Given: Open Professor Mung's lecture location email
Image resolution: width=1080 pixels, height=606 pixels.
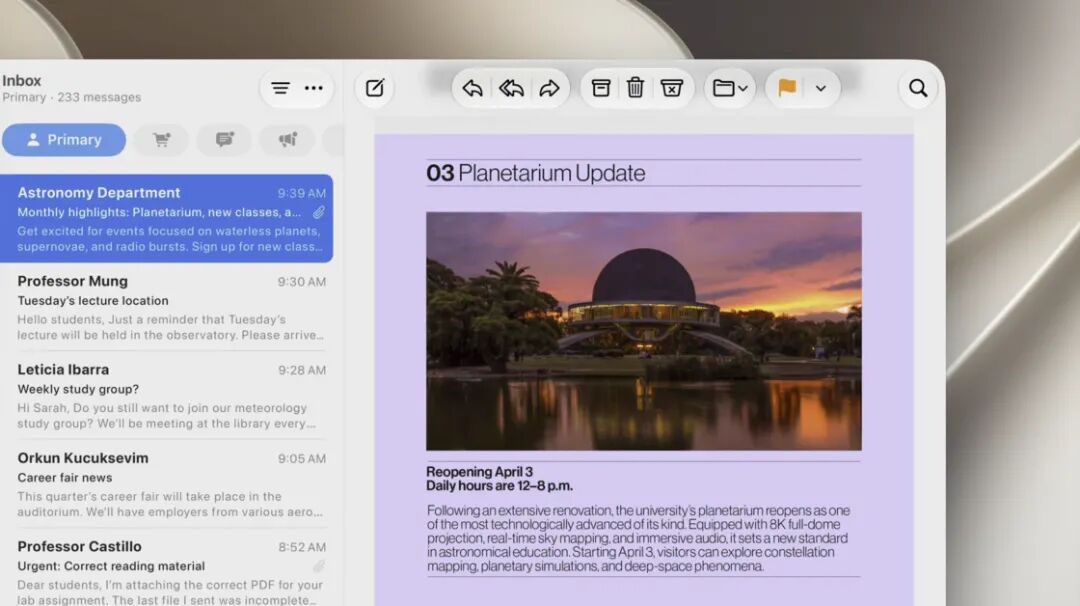Looking at the screenshot, I should pos(166,307).
